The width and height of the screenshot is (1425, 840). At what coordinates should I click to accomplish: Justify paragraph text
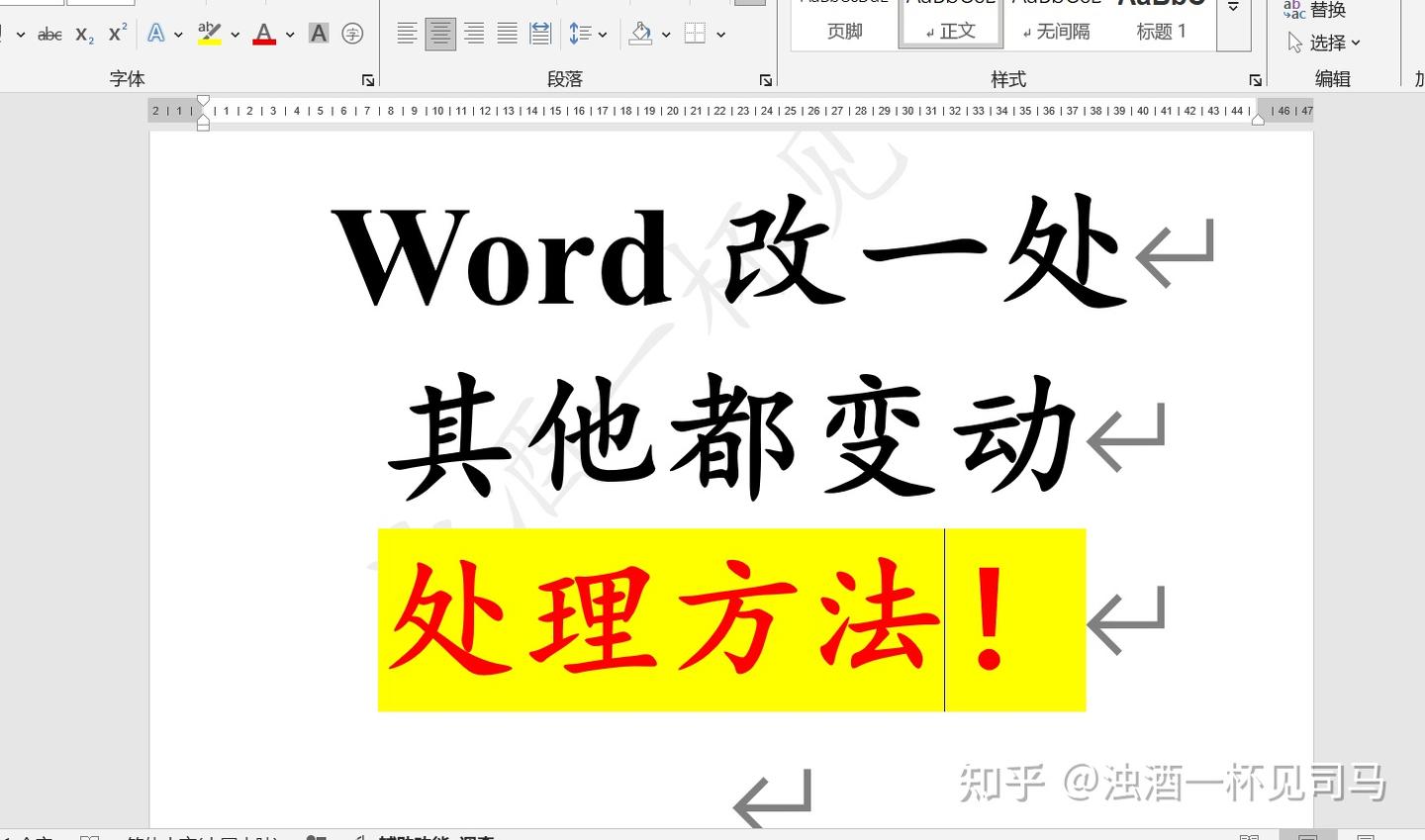507,34
